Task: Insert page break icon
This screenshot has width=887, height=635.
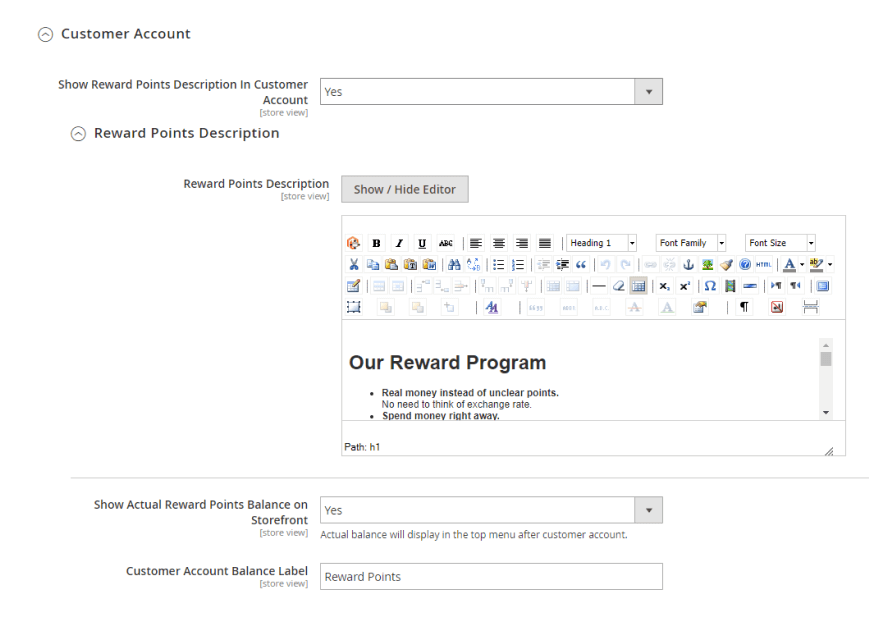Action: 811,307
